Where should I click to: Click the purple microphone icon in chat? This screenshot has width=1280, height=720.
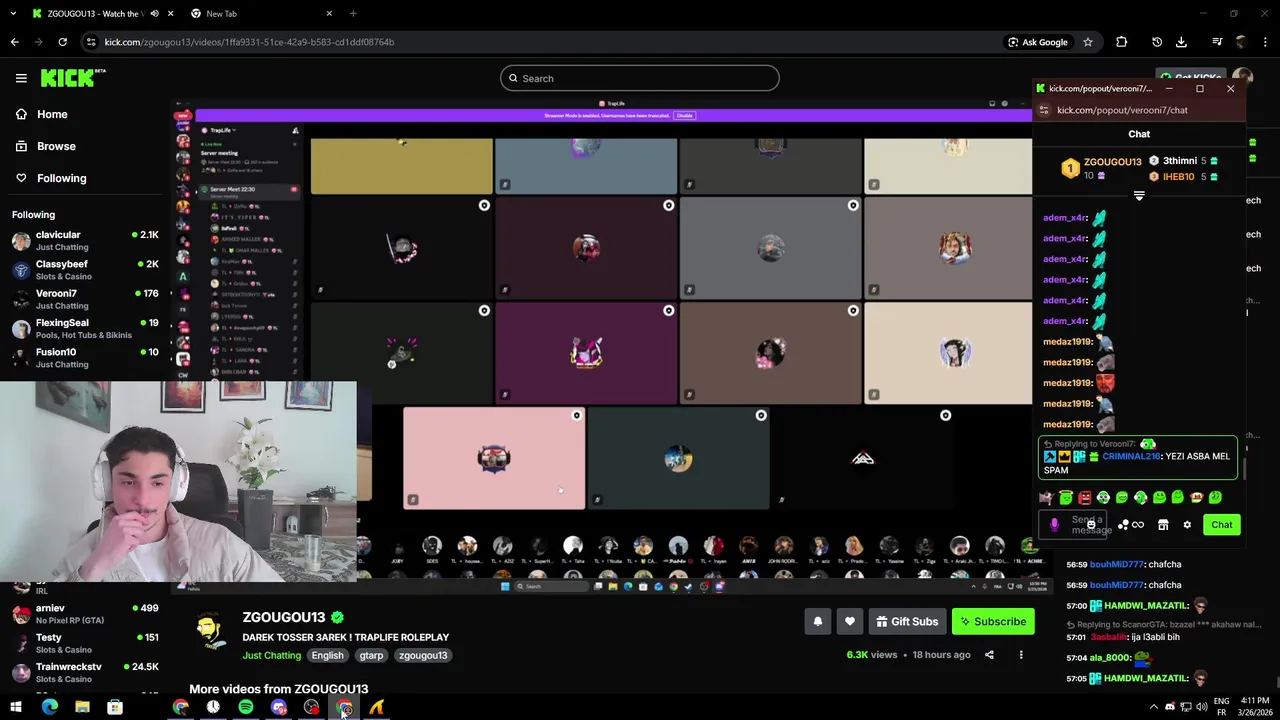tap(1054, 525)
